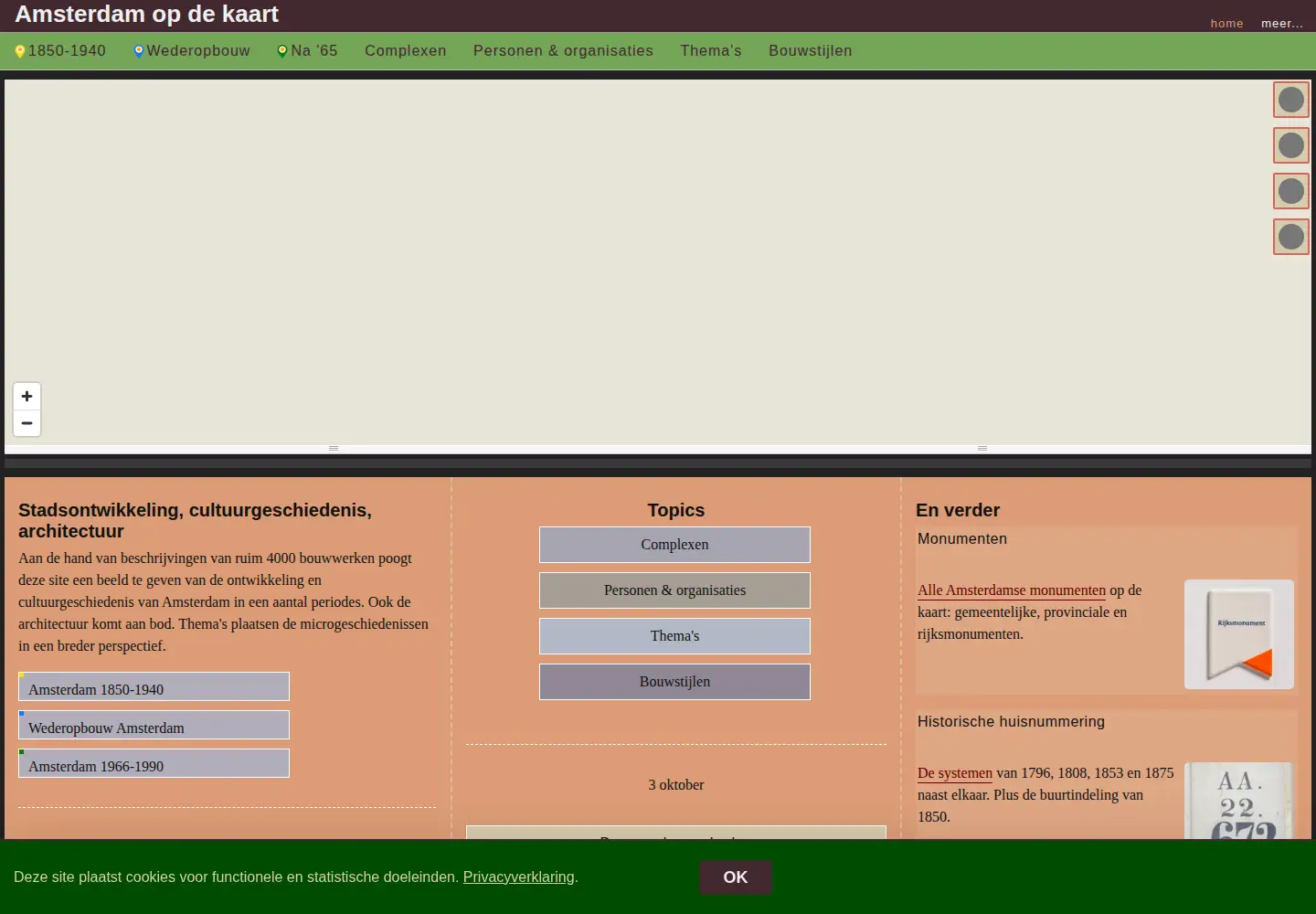
Task: Select the Wederopbouw Amsterdam period button
Action: 154,725
